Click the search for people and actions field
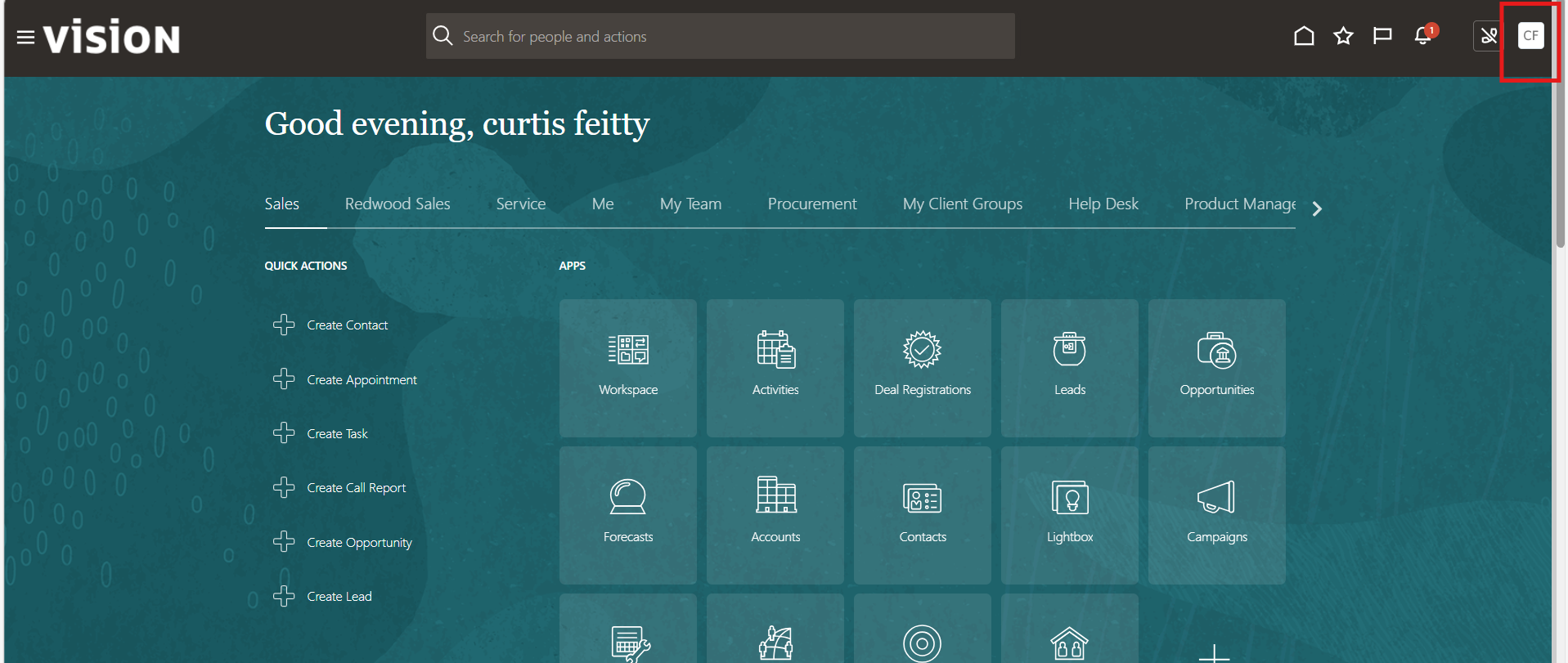Image resolution: width=1568 pixels, height=663 pixels. pyautogui.click(x=720, y=36)
